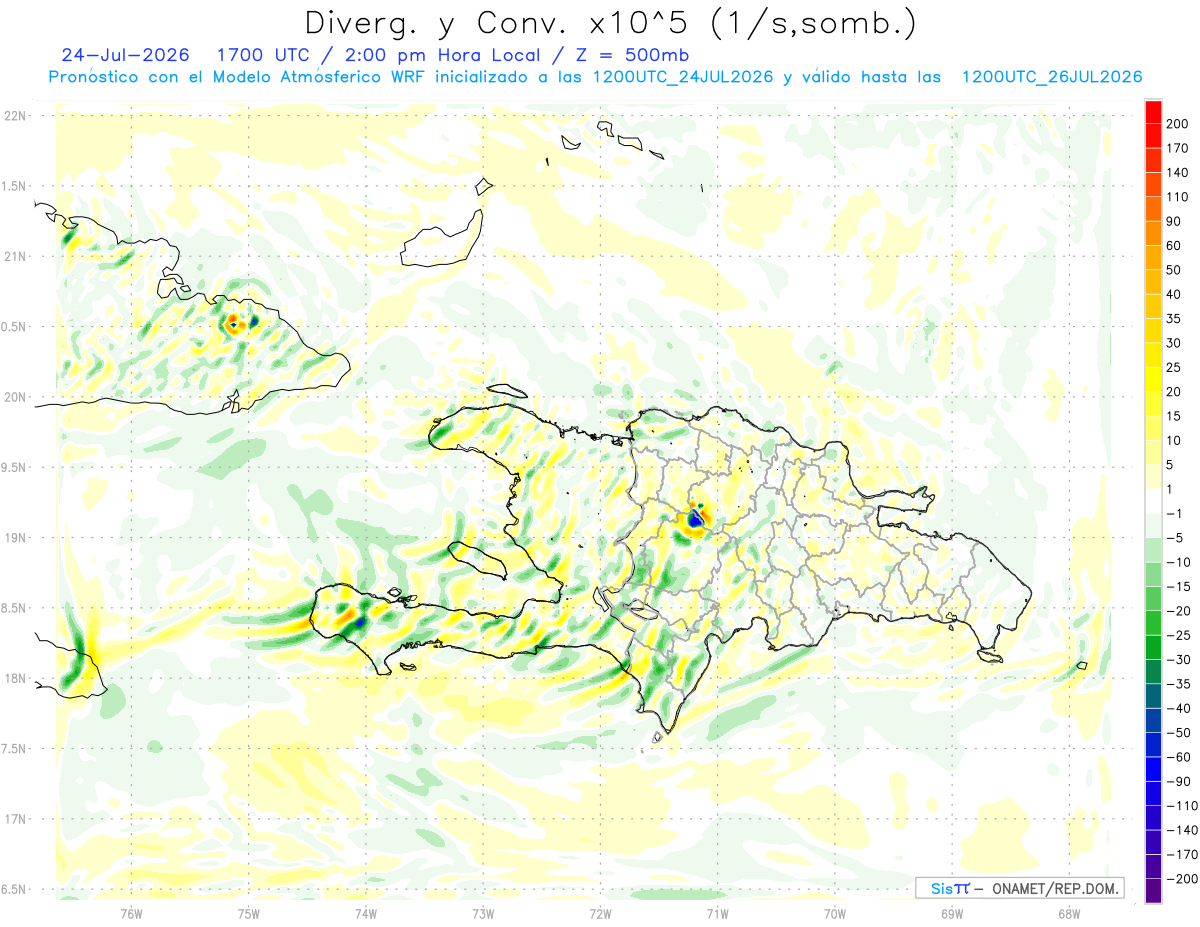Click the '70W' longitude label

pyautogui.click(x=835, y=913)
